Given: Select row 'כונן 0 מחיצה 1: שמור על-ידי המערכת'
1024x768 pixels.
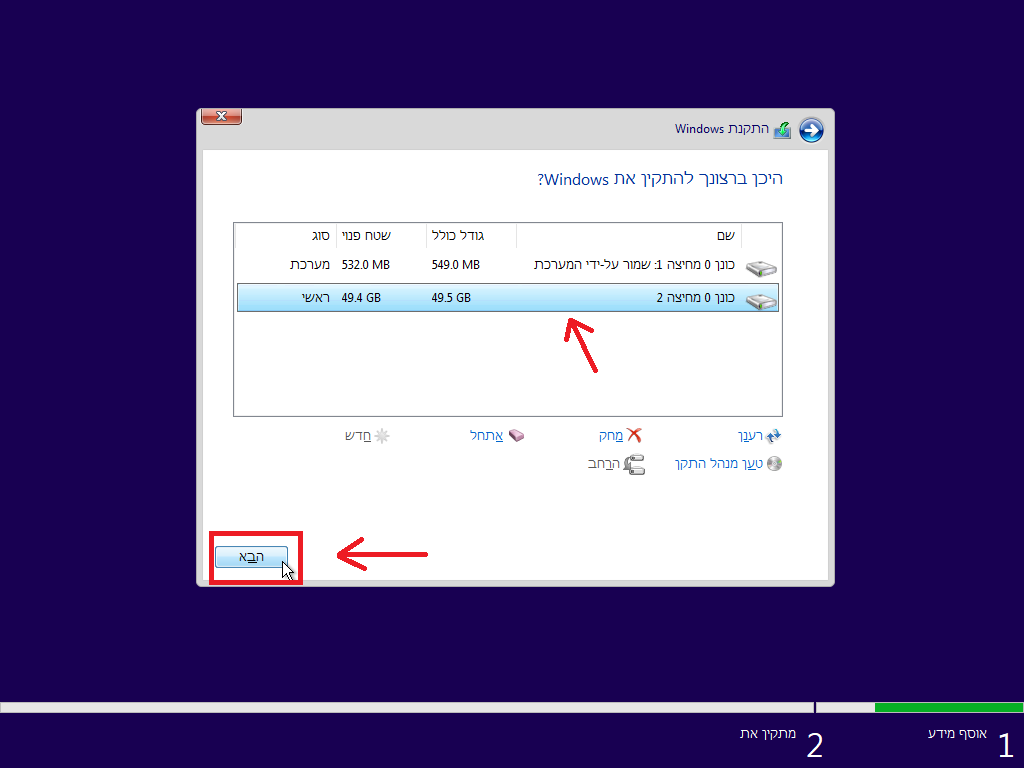Looking at the screenshot, I should coord(507,265).
